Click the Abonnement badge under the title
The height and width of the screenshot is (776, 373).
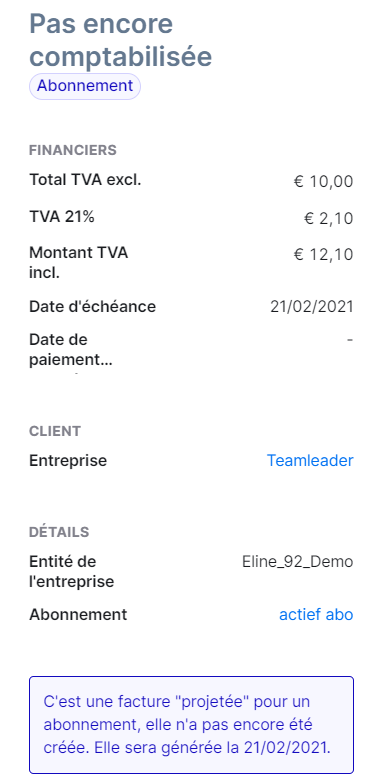point(85,86)
